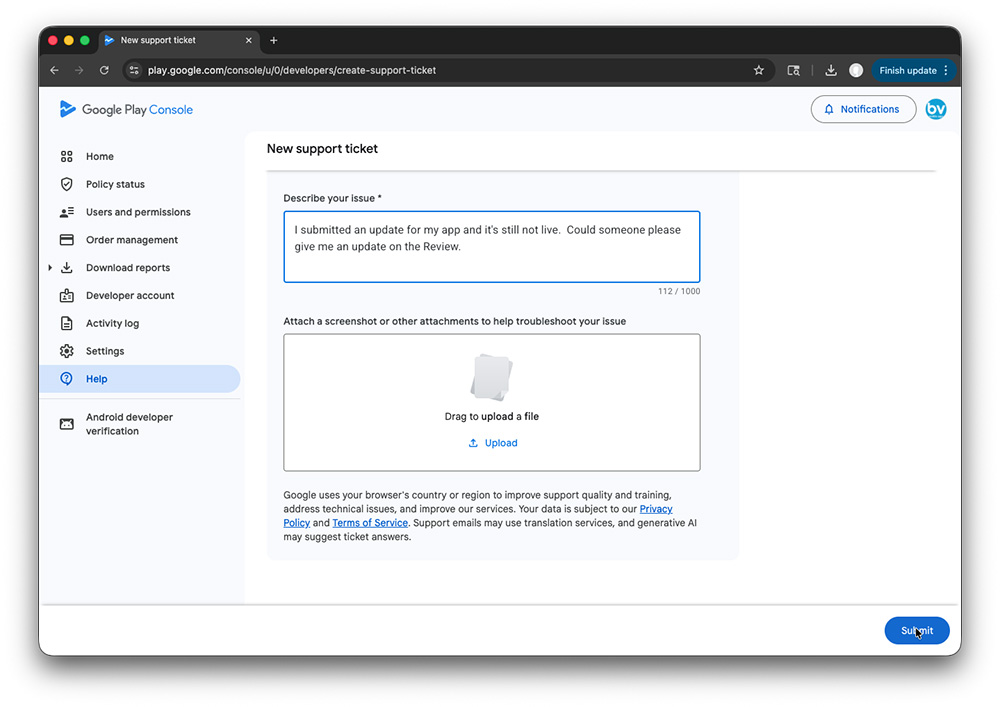Click the Activity log document icon
This screenshot has width=1000, height=707.
point(66,323)
